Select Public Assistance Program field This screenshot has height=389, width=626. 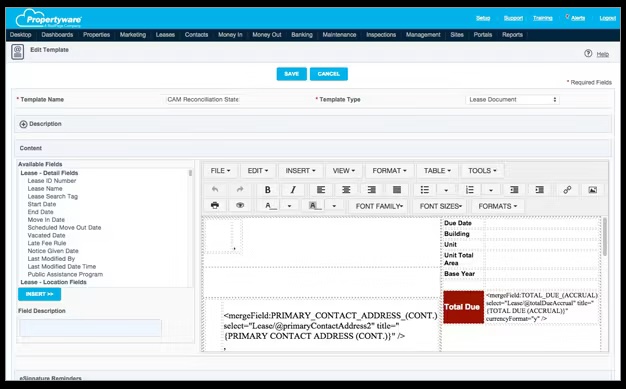[65, 274]
